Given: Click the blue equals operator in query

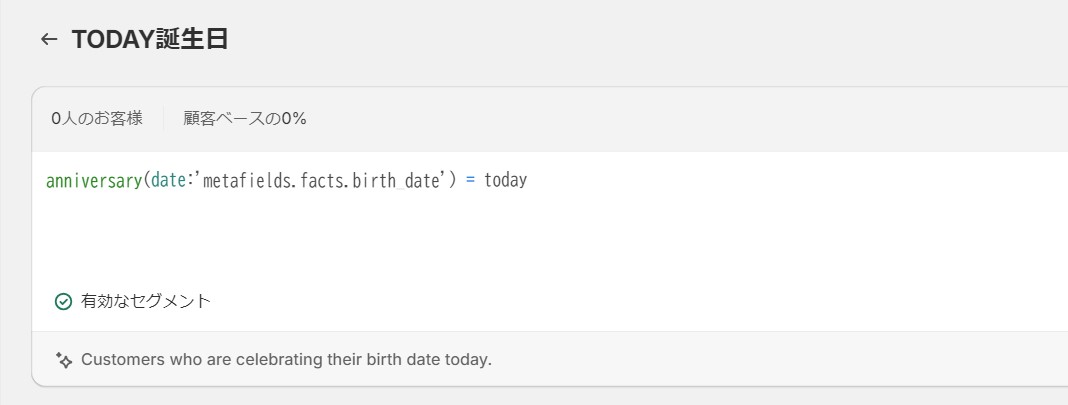Looking at the screenshot, I should [x=470, y=181].
